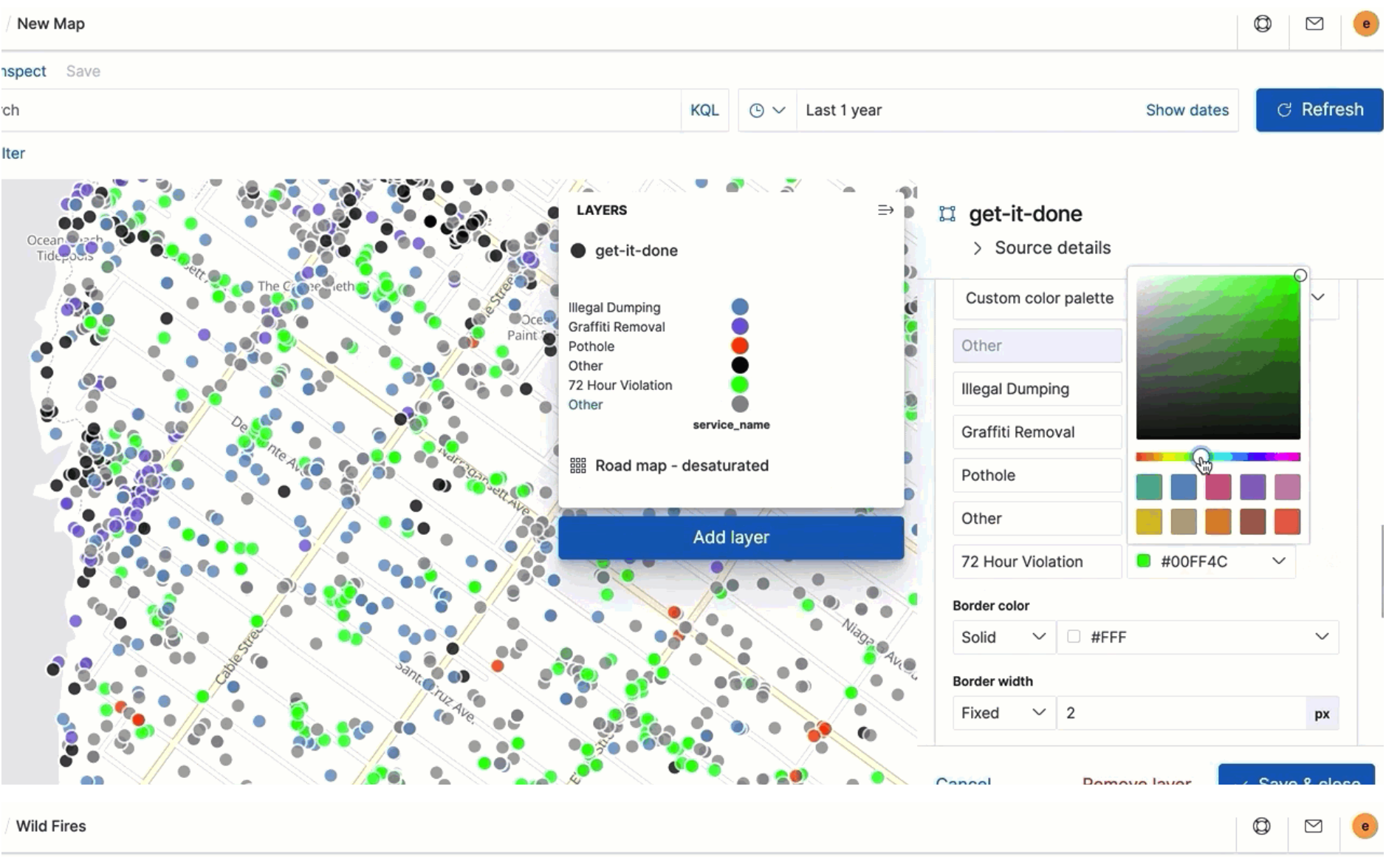This screenshot has height=857, width=1400.
Task: Open the user avatar menu in the New Map header
Action: 1365,24
